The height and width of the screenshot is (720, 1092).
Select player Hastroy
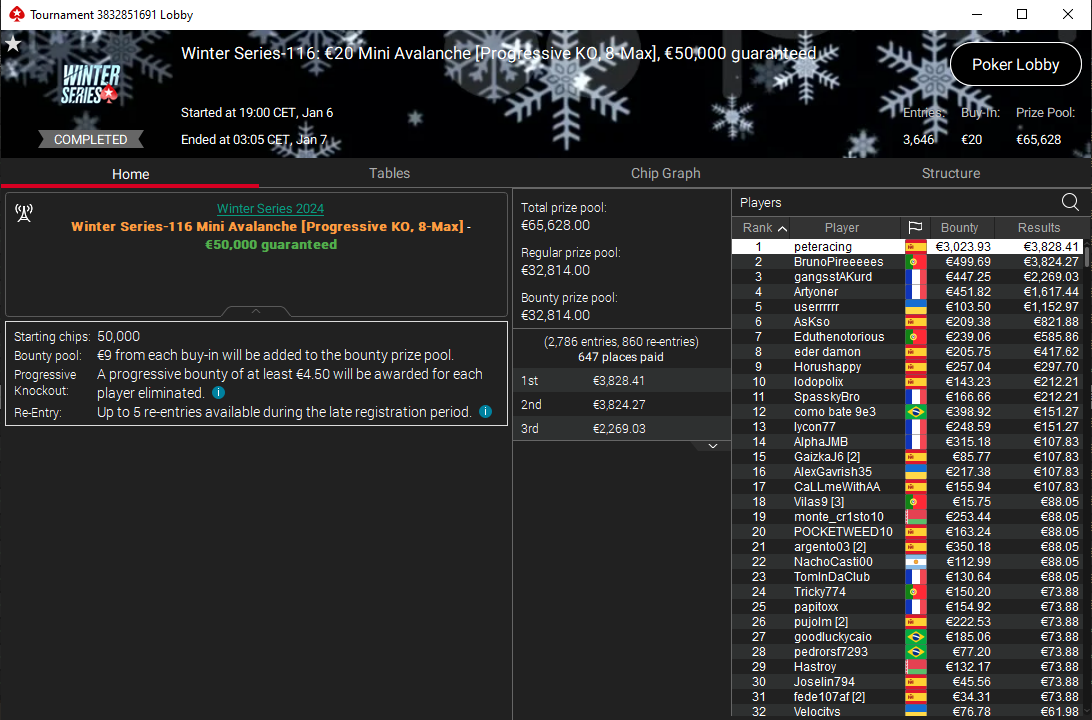point(907,666)
